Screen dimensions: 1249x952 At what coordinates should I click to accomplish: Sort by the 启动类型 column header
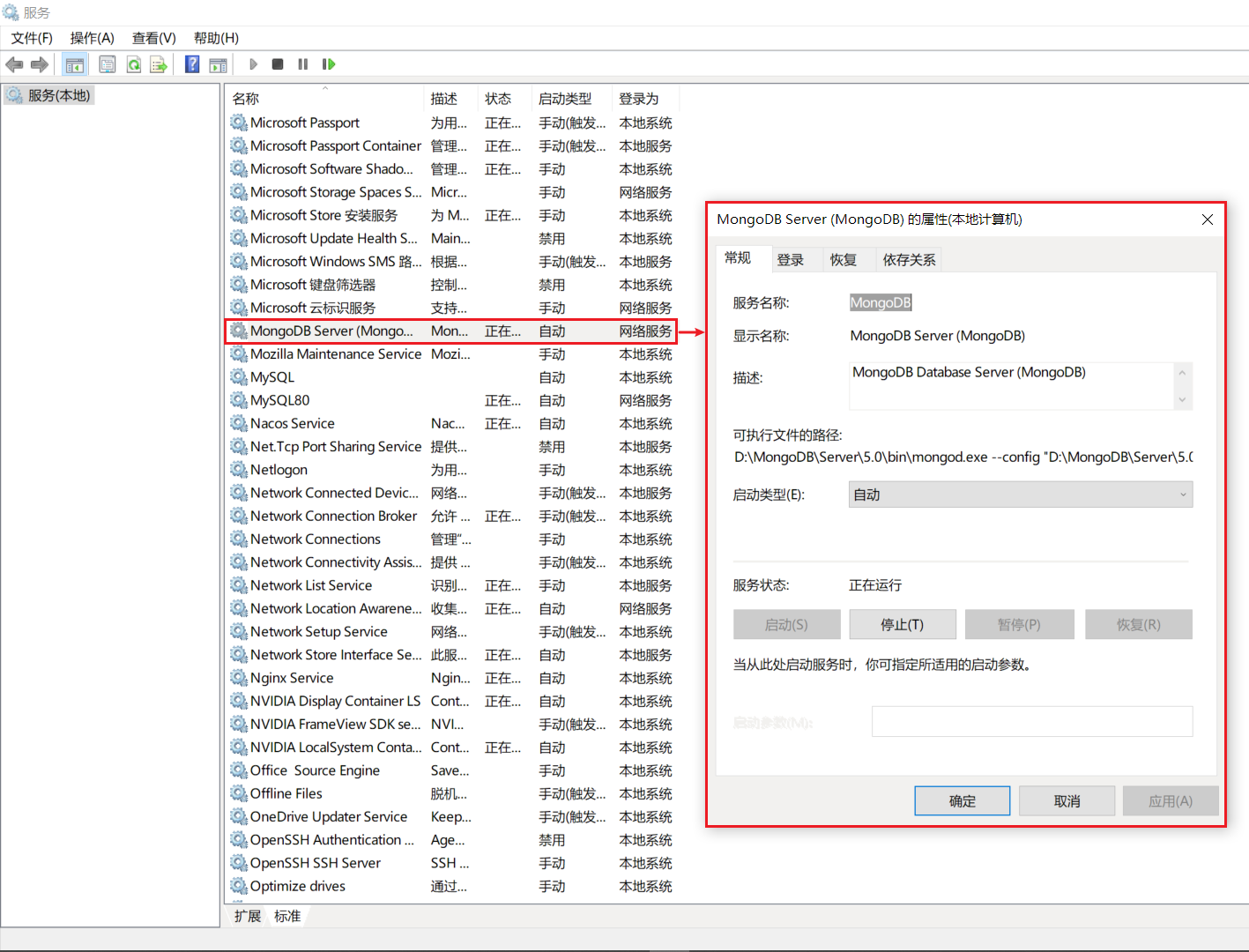click(572, 99)
